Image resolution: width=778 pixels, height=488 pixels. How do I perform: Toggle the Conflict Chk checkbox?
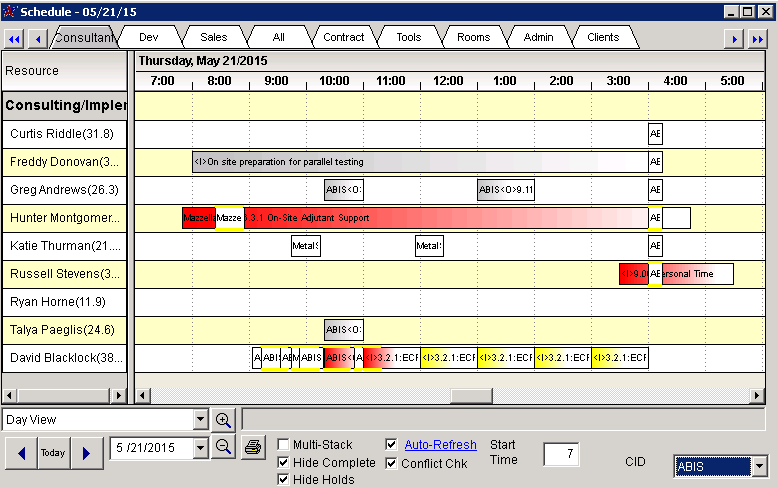(392, 463)
